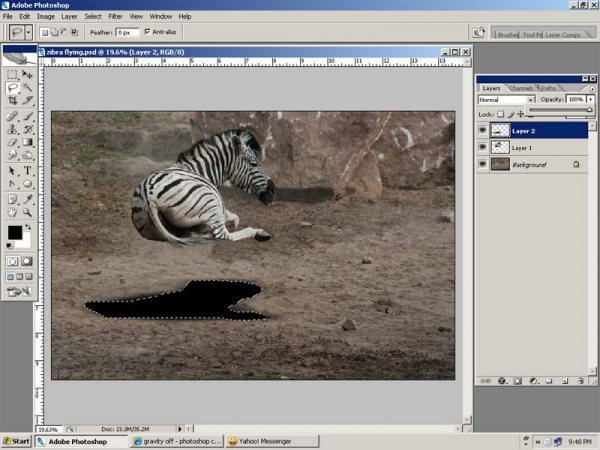This screenshot has width=600, height=450.
Task: Select the Path Selection tool
Action: 12,171
